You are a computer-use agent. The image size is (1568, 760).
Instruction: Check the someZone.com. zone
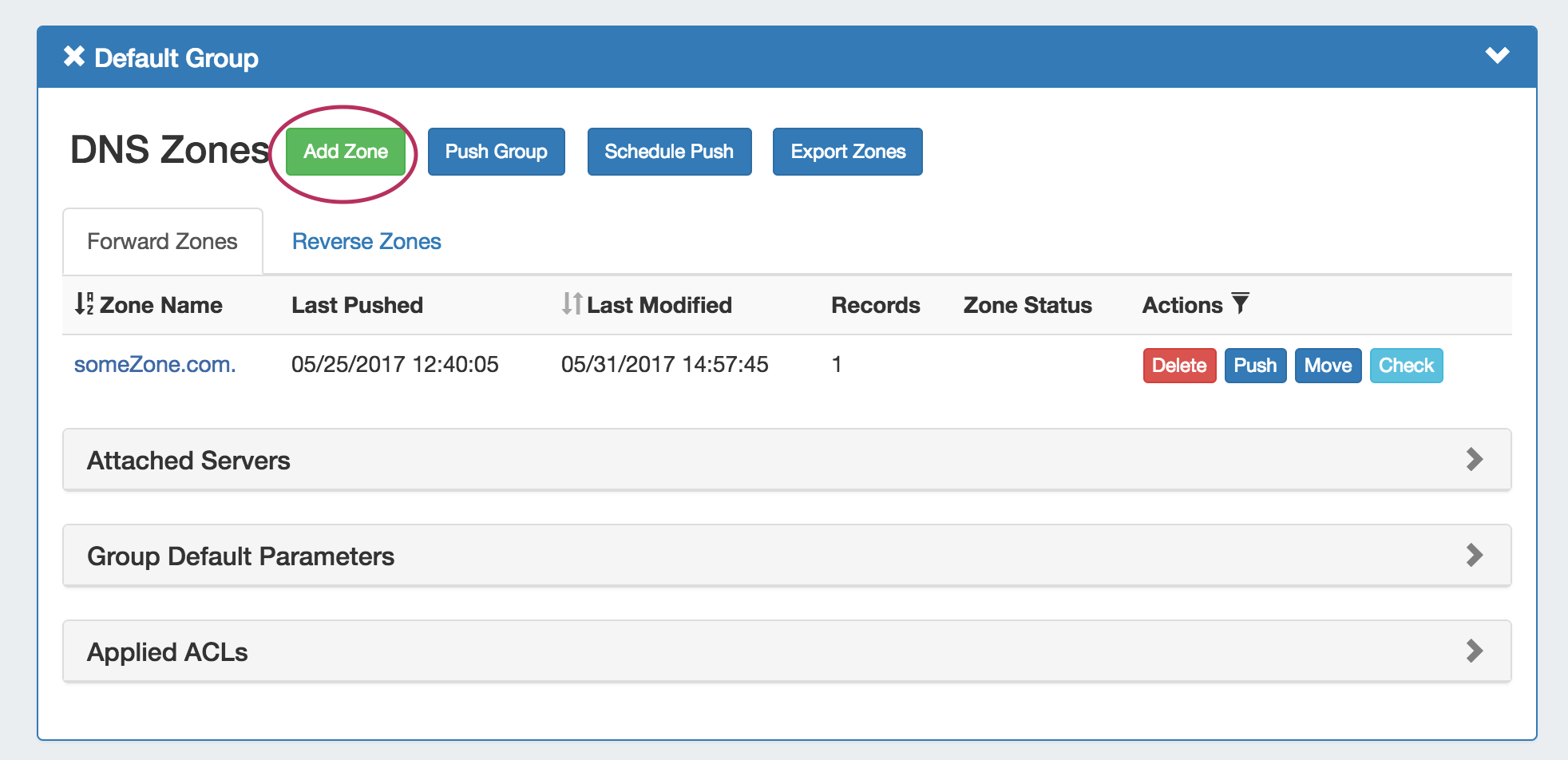[1406, 366]
